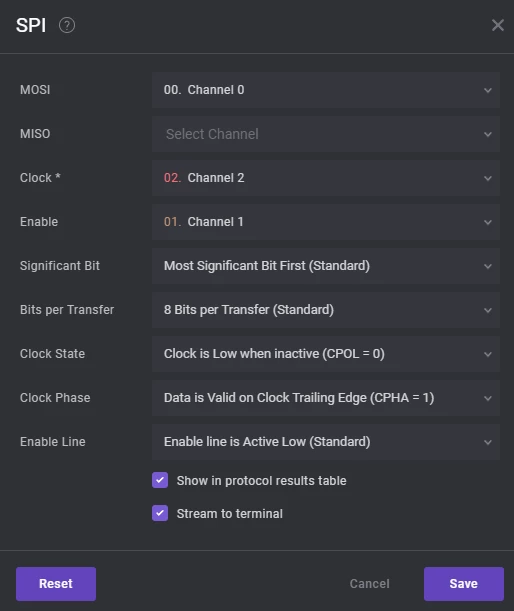The height and width of the screenshot is (611, 514).
Task: Uncheck Show in protocol results table
Action: tap(160, 480)
